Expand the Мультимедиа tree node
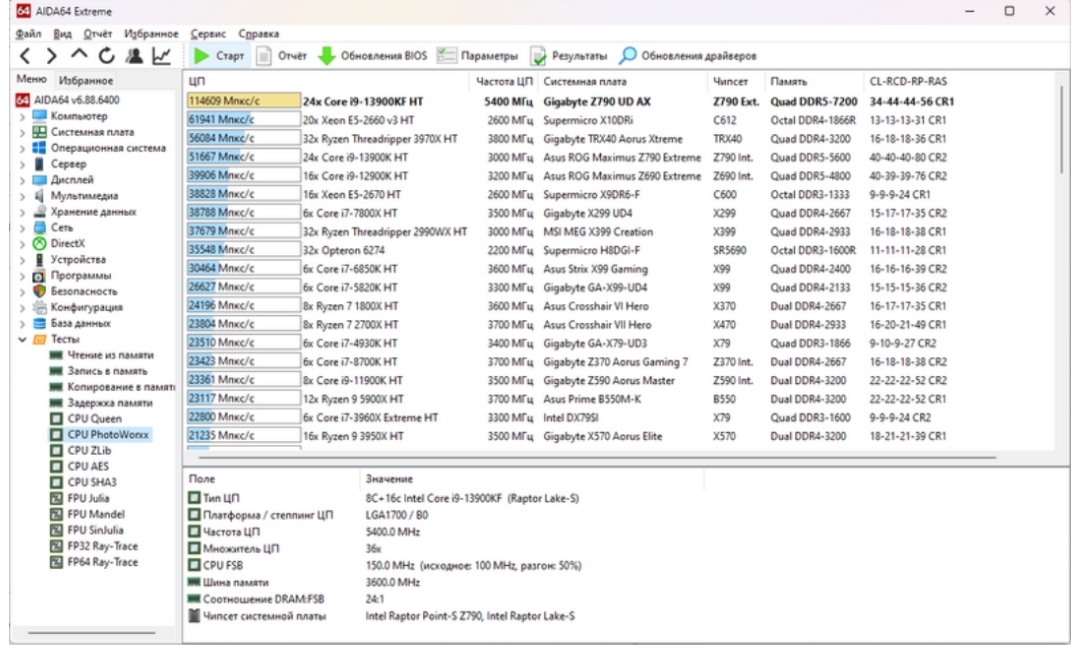 (x=22, y=196)
